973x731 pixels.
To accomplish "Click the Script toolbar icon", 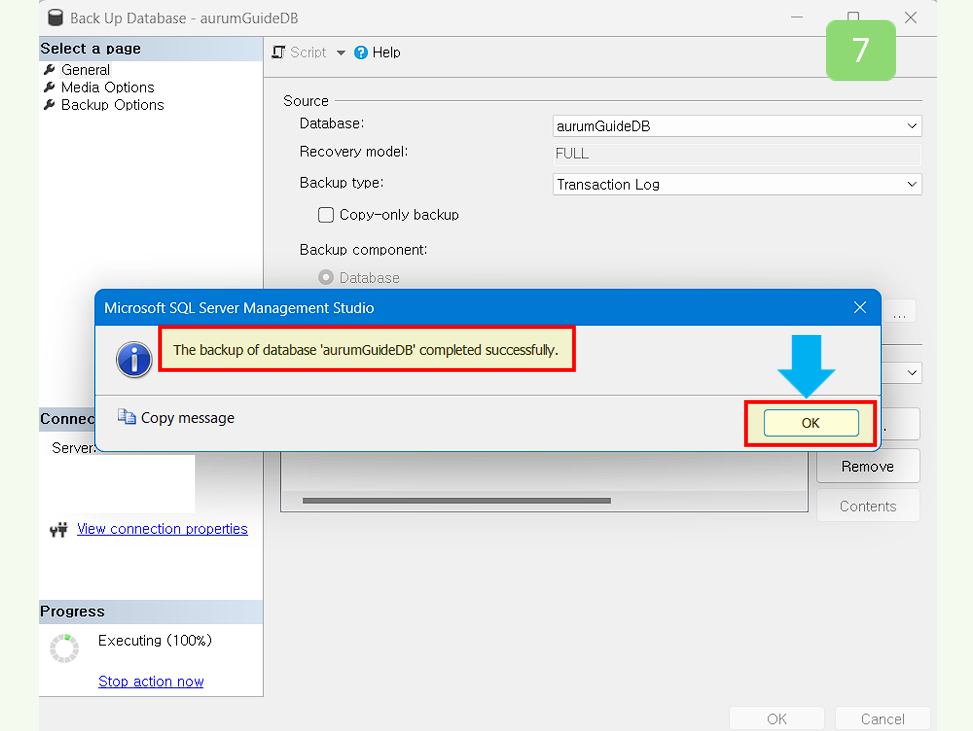I will tap(279, 53).
